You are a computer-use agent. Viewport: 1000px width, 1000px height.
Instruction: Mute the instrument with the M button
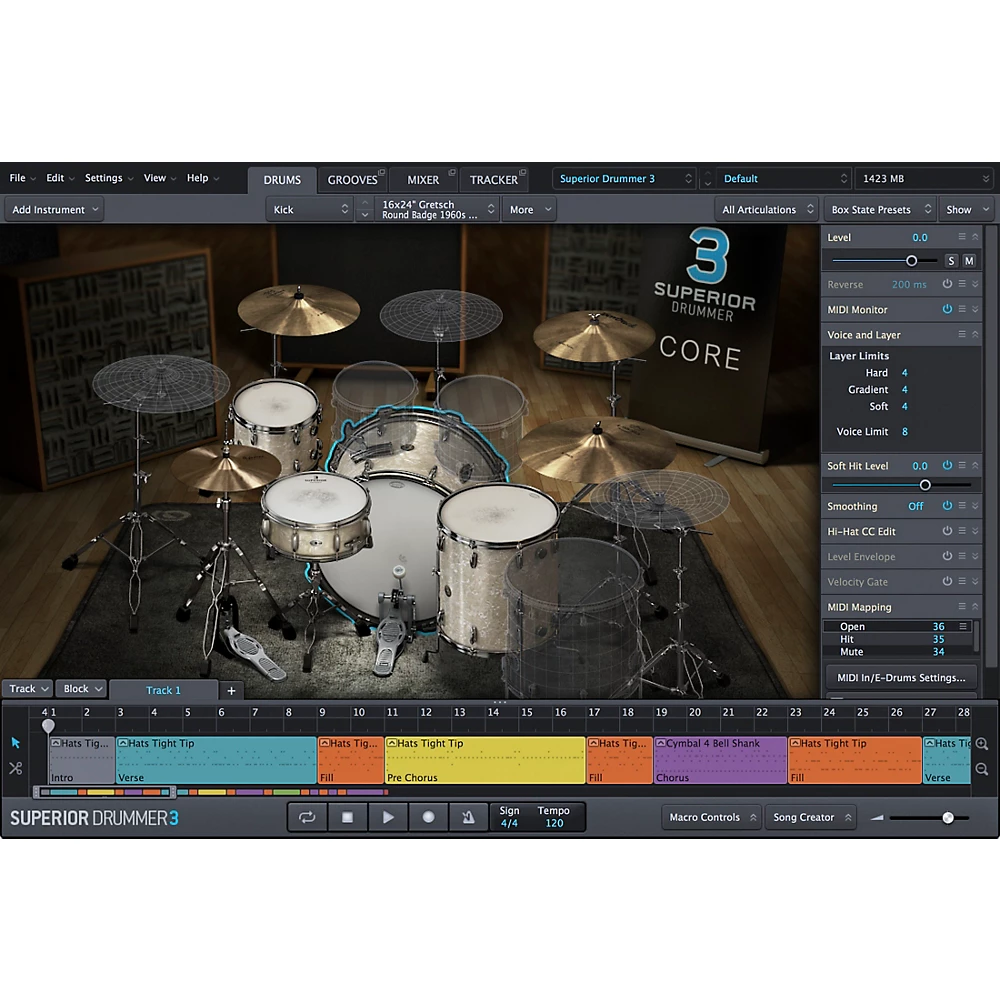[969, 260]
